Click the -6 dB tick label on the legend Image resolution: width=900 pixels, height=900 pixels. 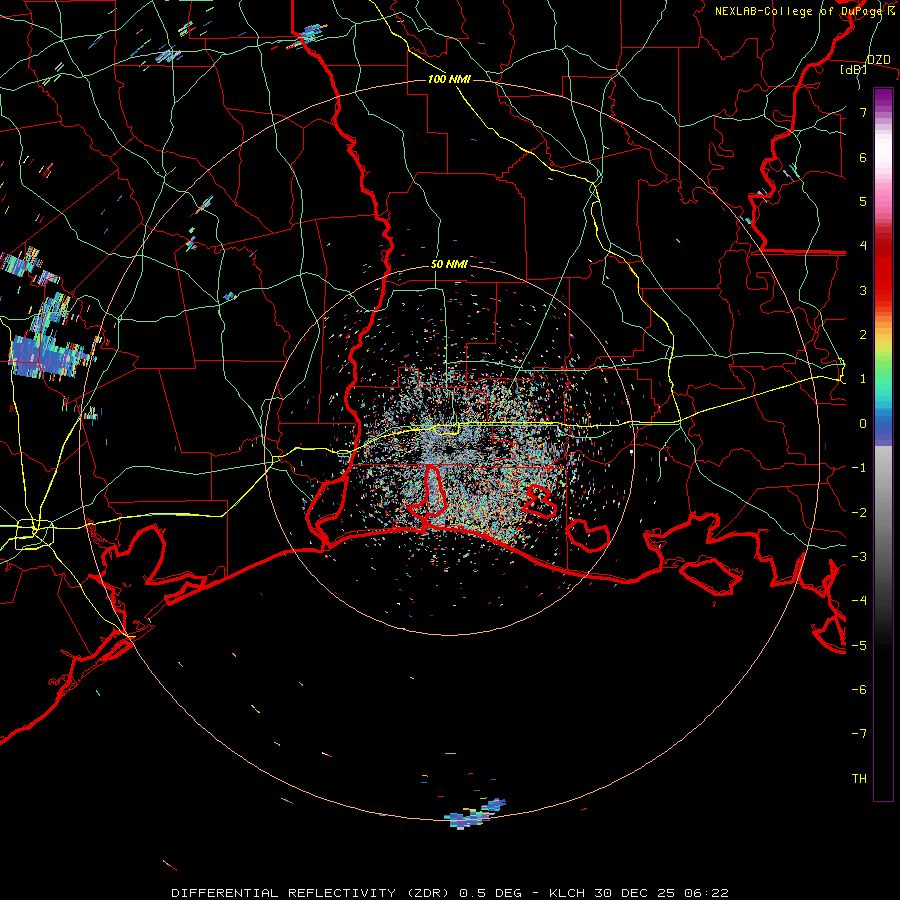coord(859,690)
